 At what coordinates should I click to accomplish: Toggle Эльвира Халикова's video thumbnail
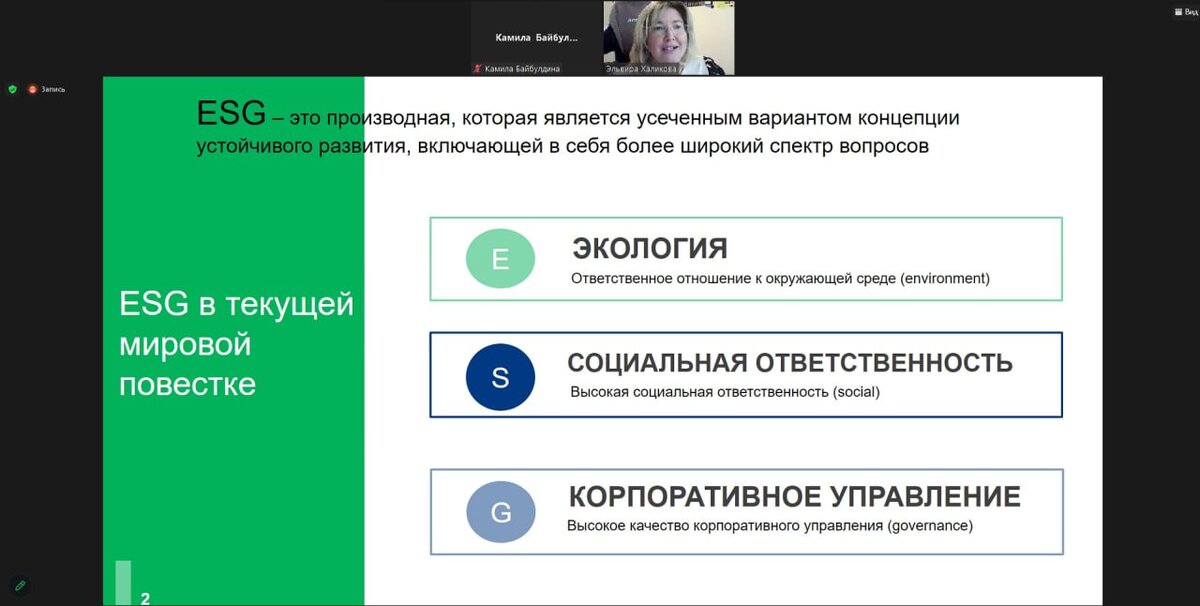668,35
